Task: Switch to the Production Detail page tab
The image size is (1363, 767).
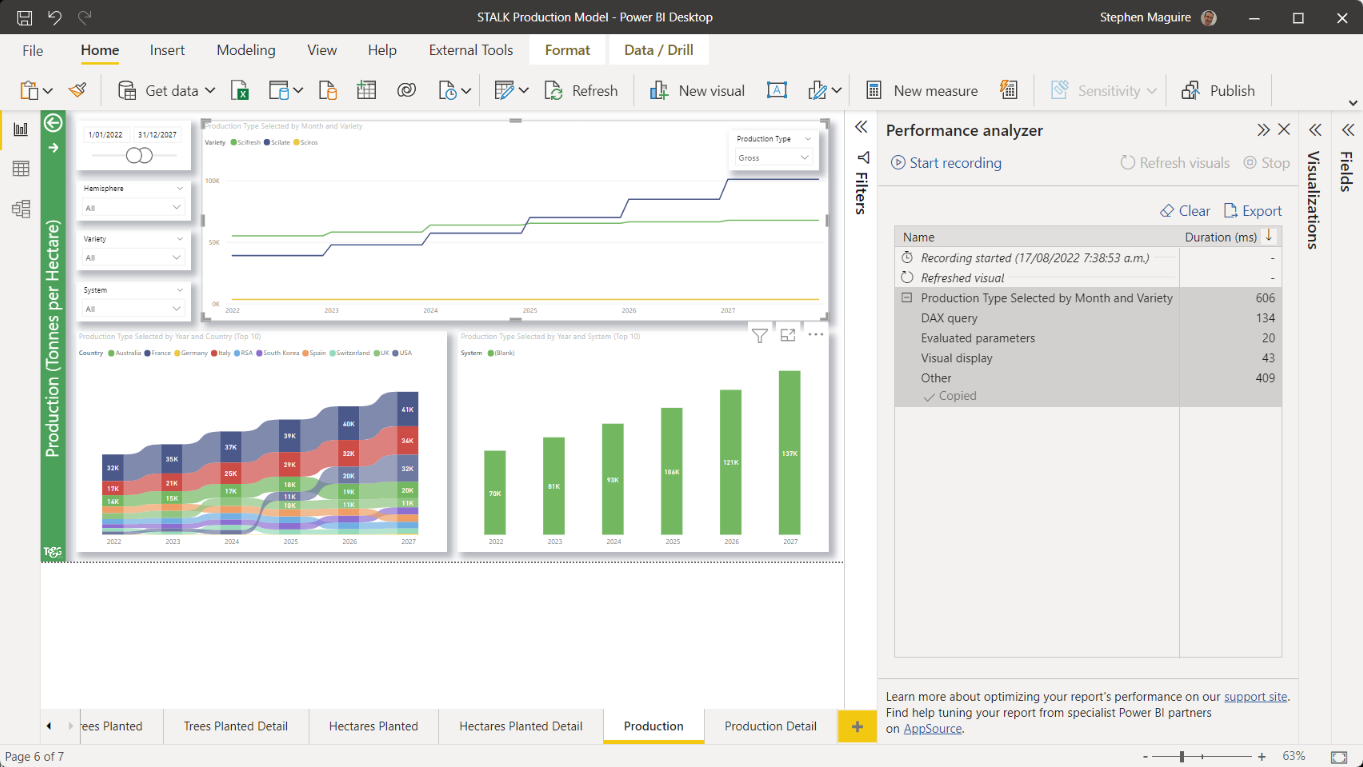Action: (770, 726)
